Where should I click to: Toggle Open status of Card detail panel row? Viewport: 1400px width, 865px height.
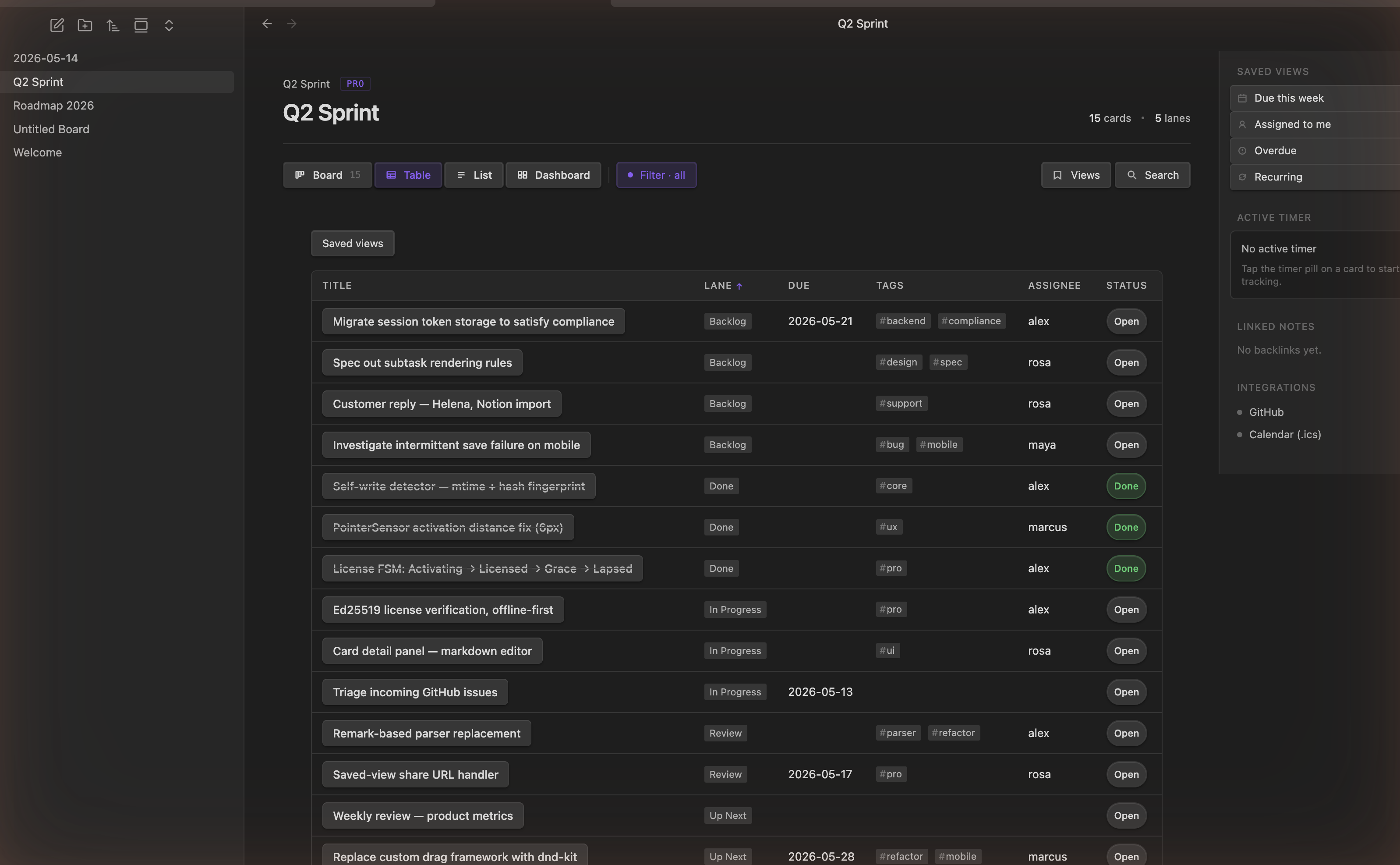(x=1126, y=651)
